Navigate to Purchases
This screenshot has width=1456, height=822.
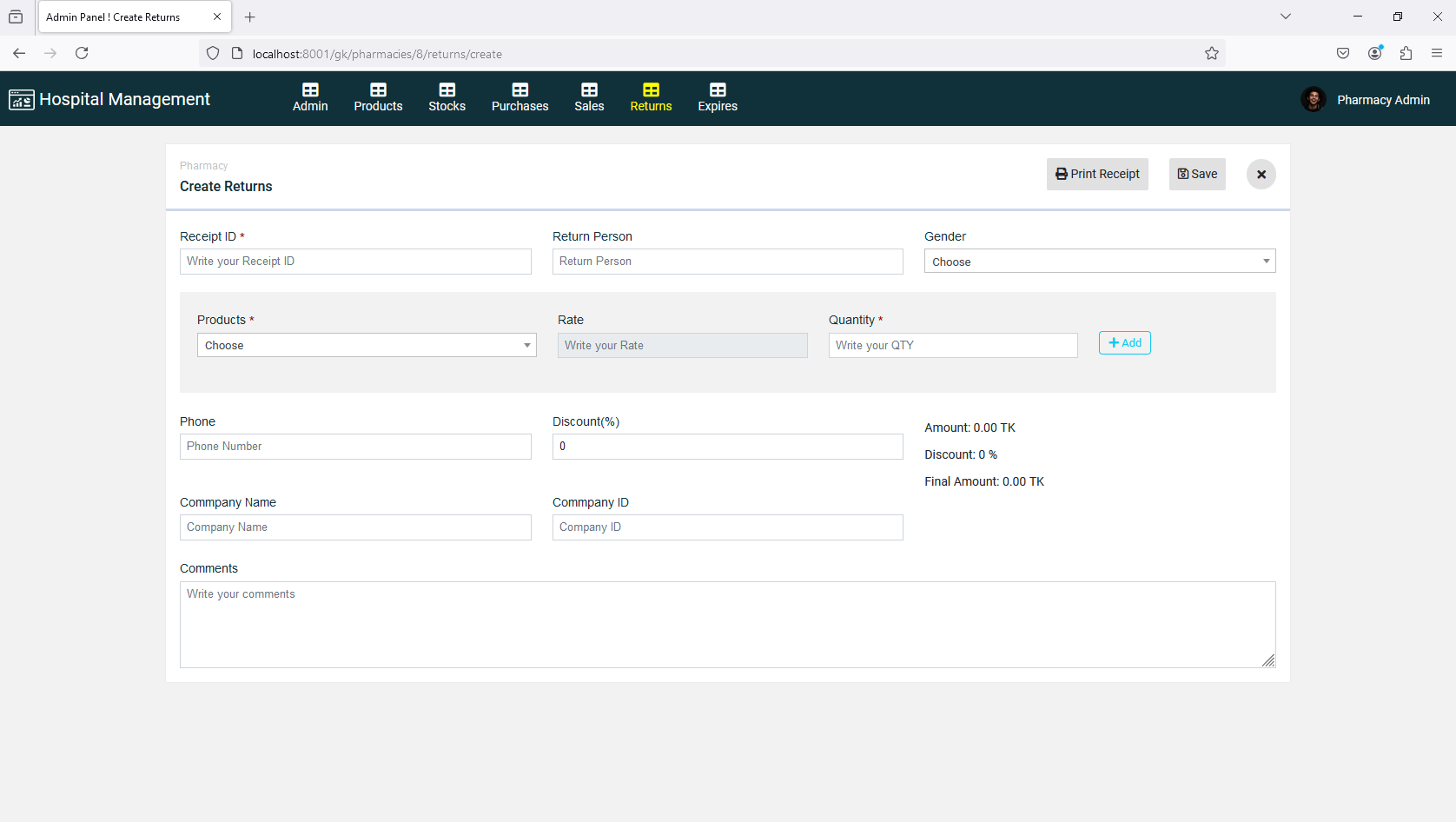520,98
